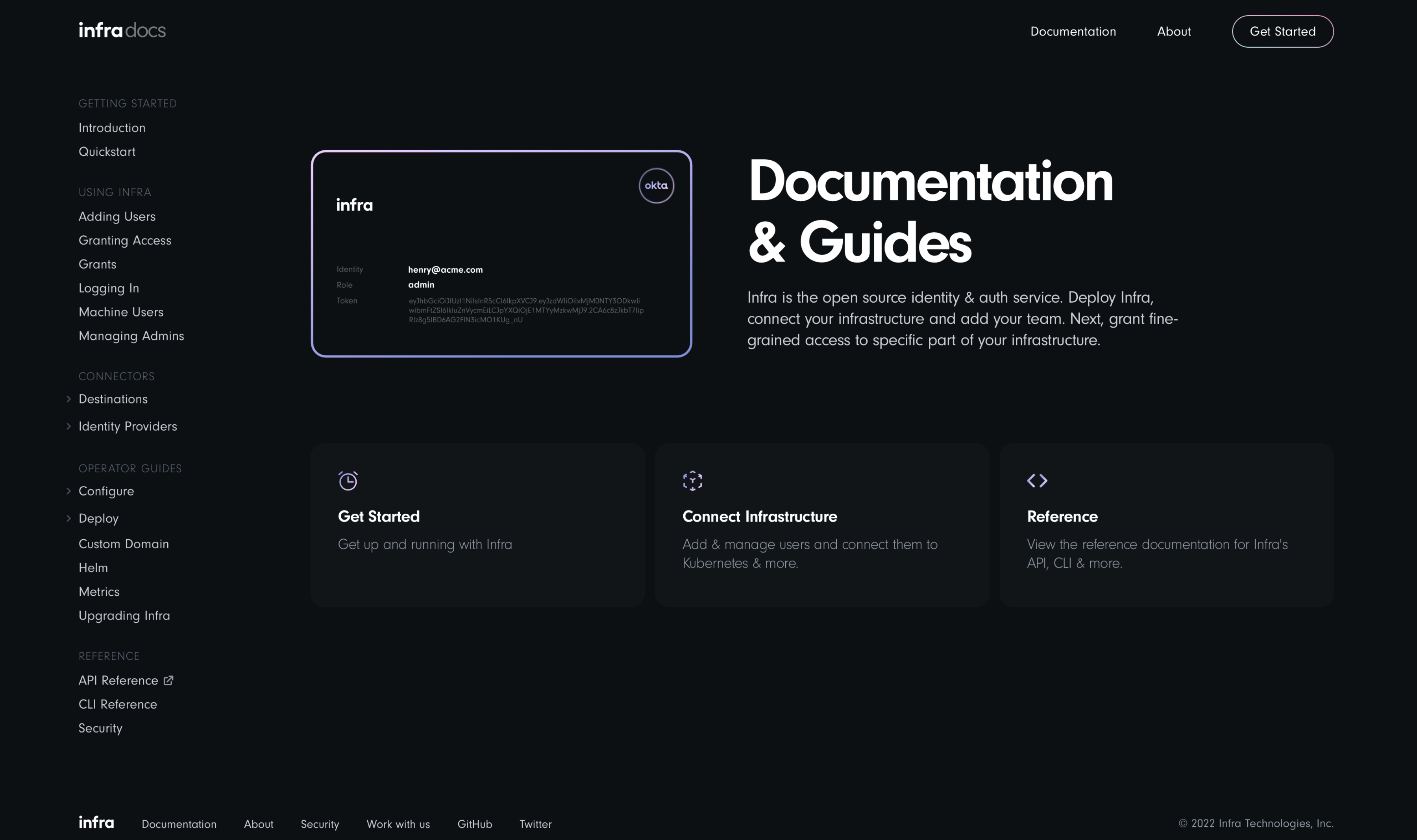
Task: Open Security in the sidebar
Action: click(100, 729)
